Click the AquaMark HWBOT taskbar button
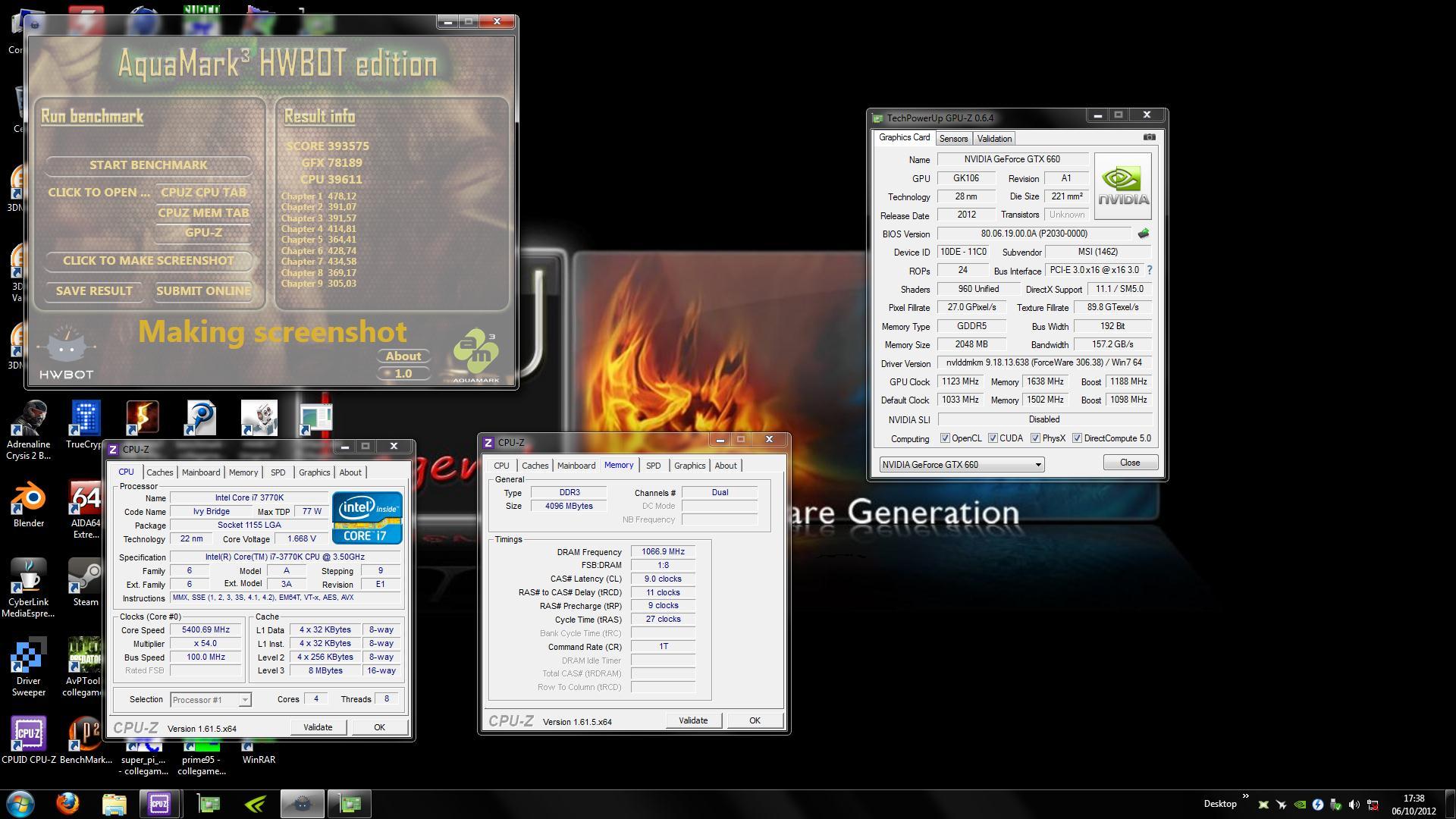The image size is (1456, 819). point(302,804)
